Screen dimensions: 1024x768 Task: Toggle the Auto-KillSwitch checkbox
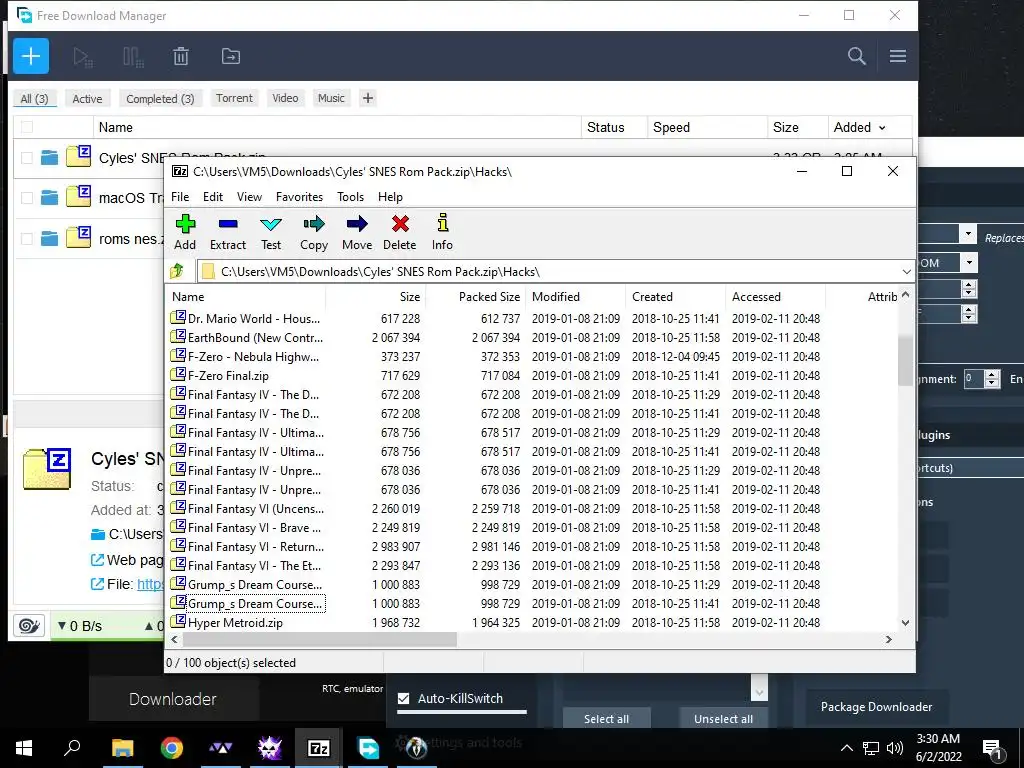[404, 698]
